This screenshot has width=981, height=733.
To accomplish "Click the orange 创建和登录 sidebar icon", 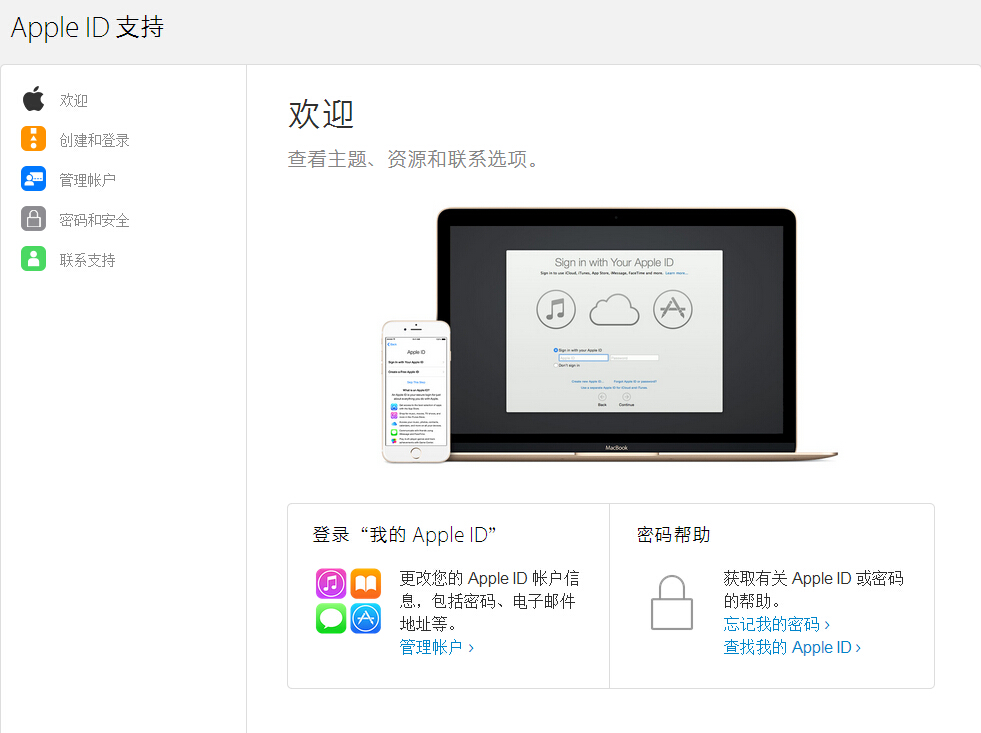I will tap(33, 139).
